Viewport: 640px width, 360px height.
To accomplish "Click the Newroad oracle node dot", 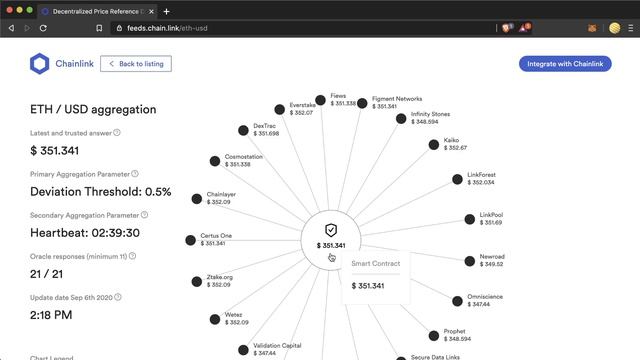I will [469, 261].
